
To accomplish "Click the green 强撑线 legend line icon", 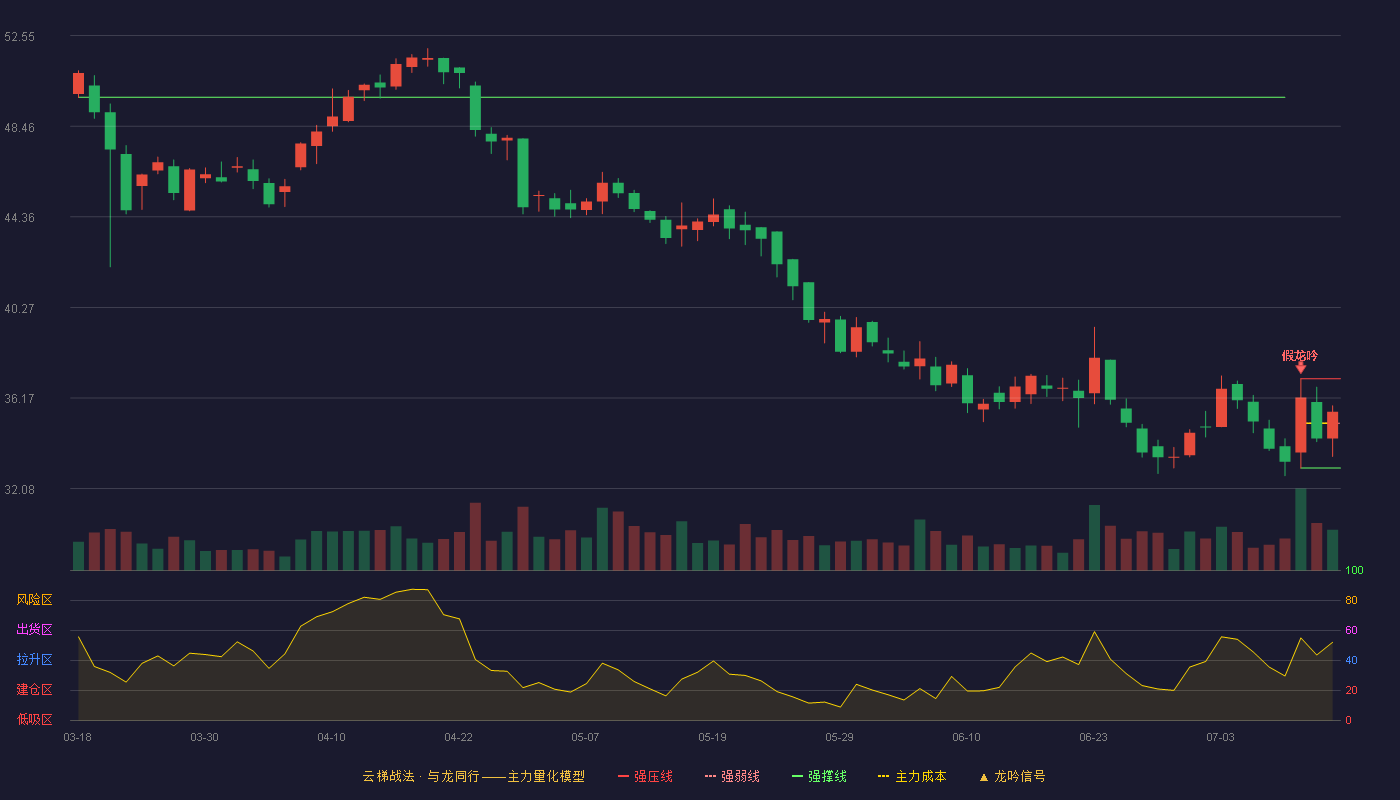I will coord(797,777).
